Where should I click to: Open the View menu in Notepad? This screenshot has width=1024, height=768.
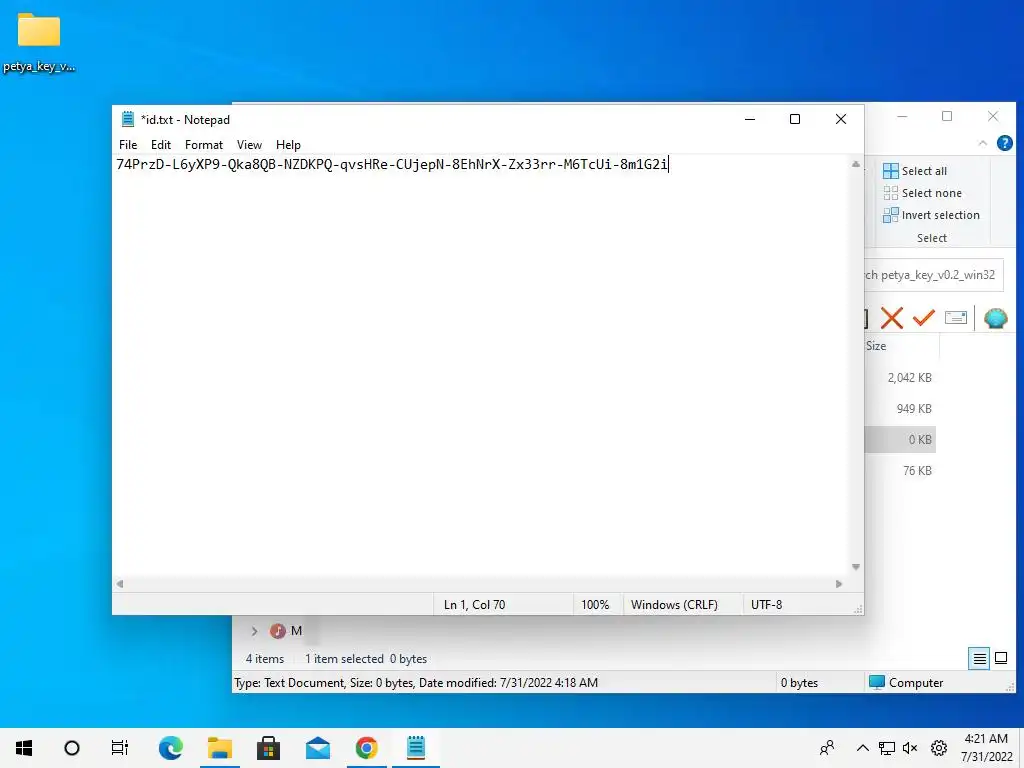coord(249,145)
